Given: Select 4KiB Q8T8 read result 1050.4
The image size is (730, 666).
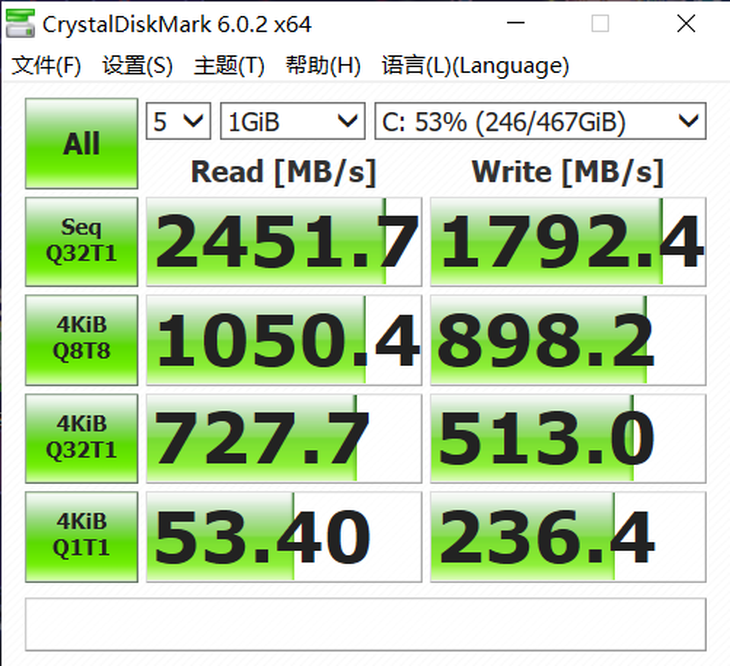Looking at the screenshot, I should pyautogui.click(x=284, y=340).
